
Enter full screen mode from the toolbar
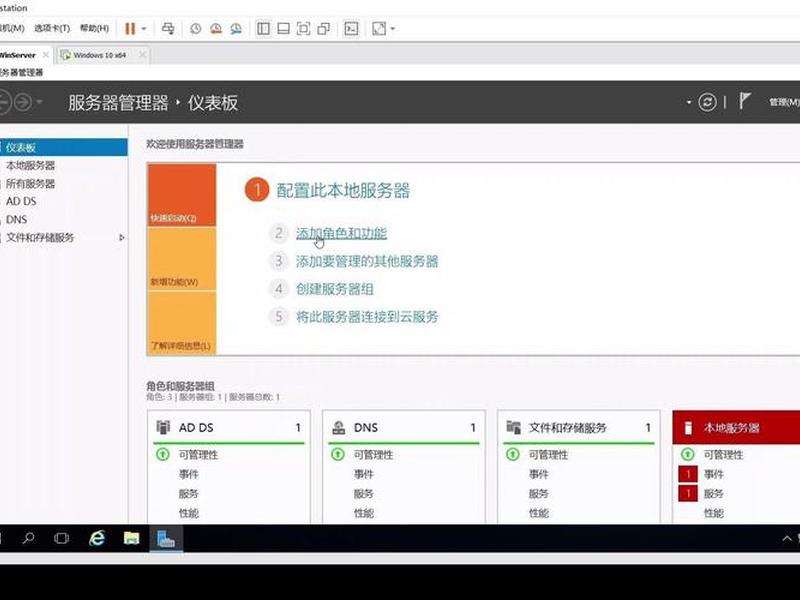[303, 29]
